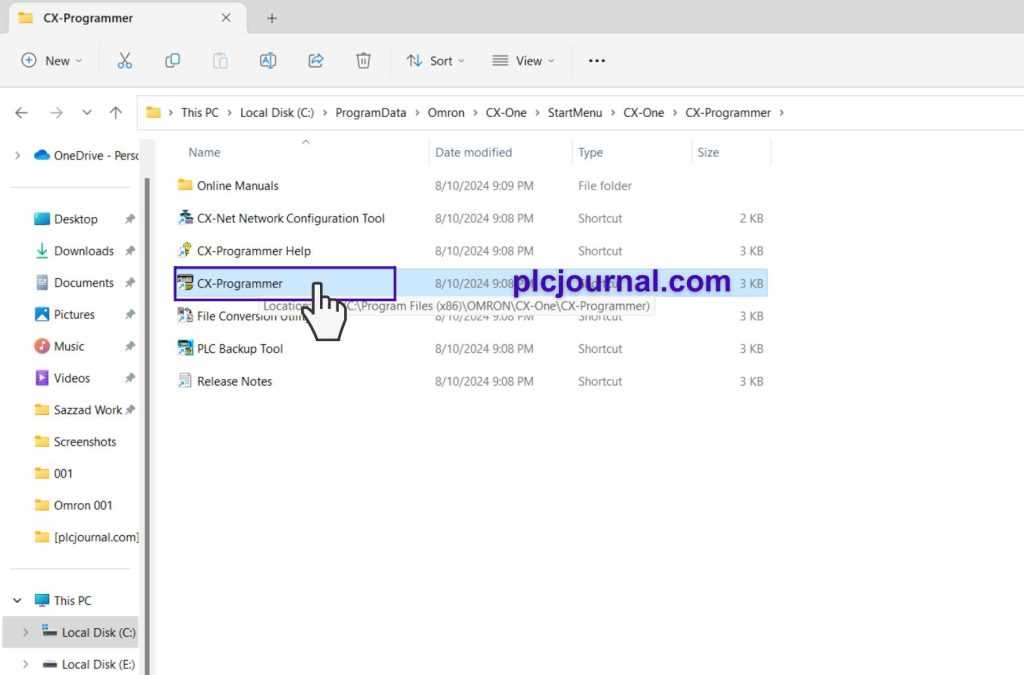
Task: Expand the Local Disk (C:) tree node
Action: pyautogui.click(x=25, y=633)
